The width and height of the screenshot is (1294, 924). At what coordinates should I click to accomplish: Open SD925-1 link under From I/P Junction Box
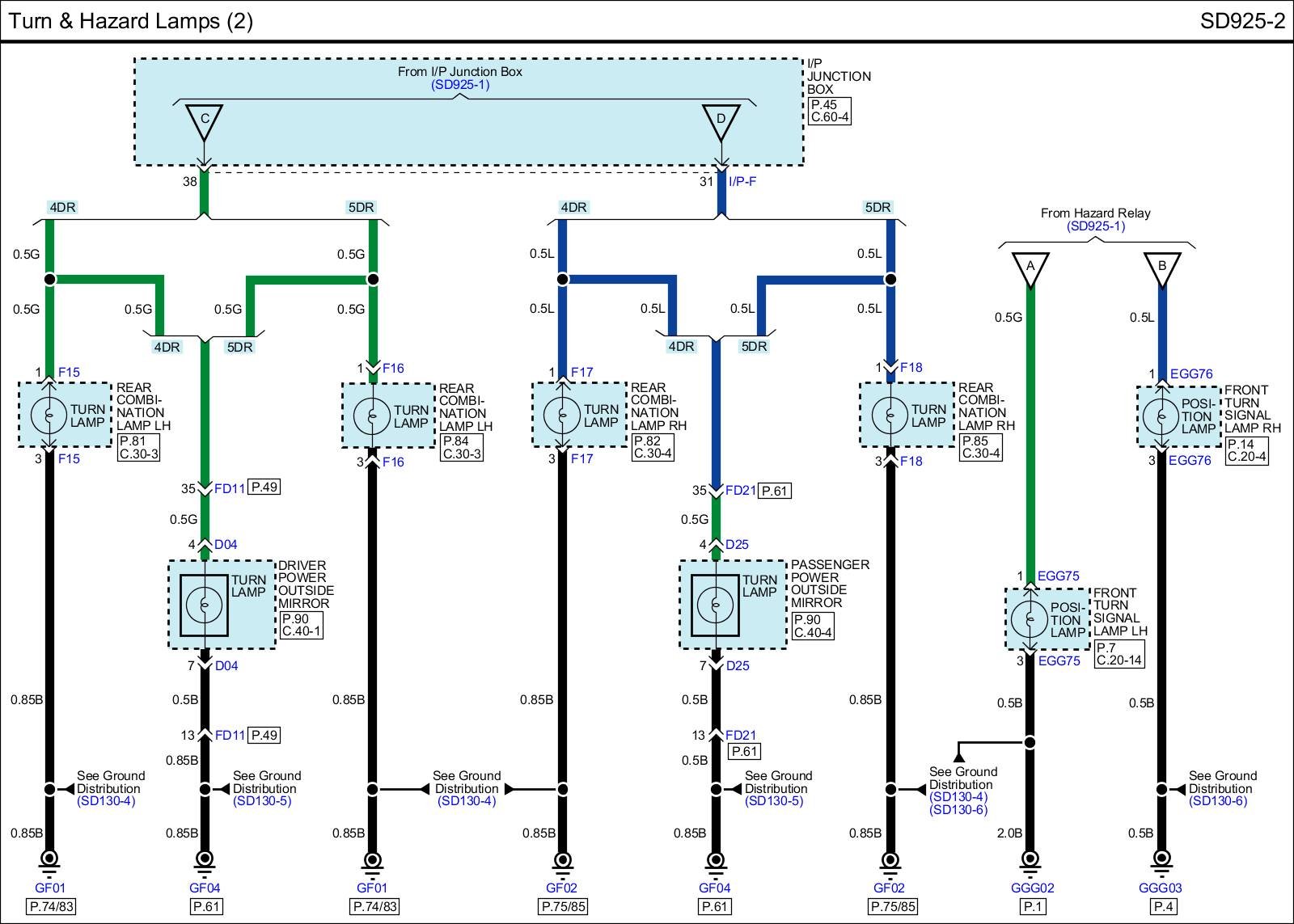tap(459, 85)
